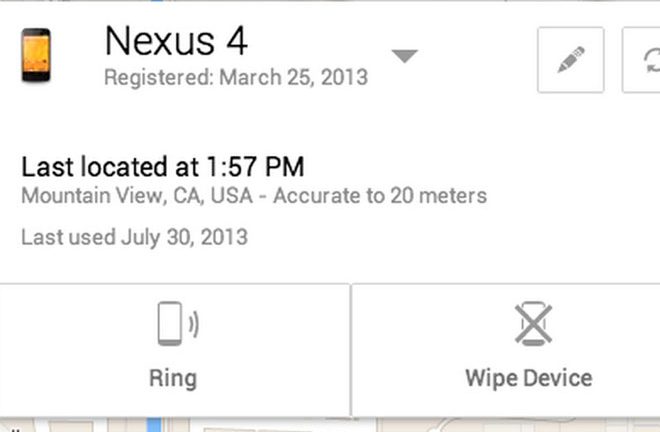
Task: Select the Nexus 4 device title
Action: [176, 41]
